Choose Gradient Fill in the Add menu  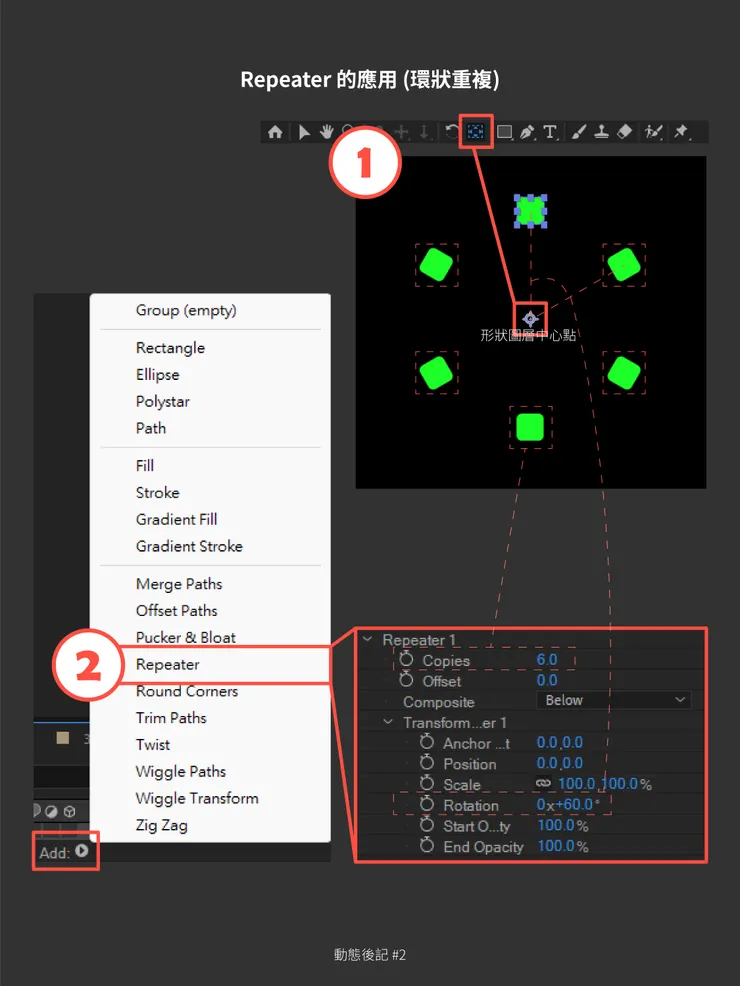coord(177,519)
